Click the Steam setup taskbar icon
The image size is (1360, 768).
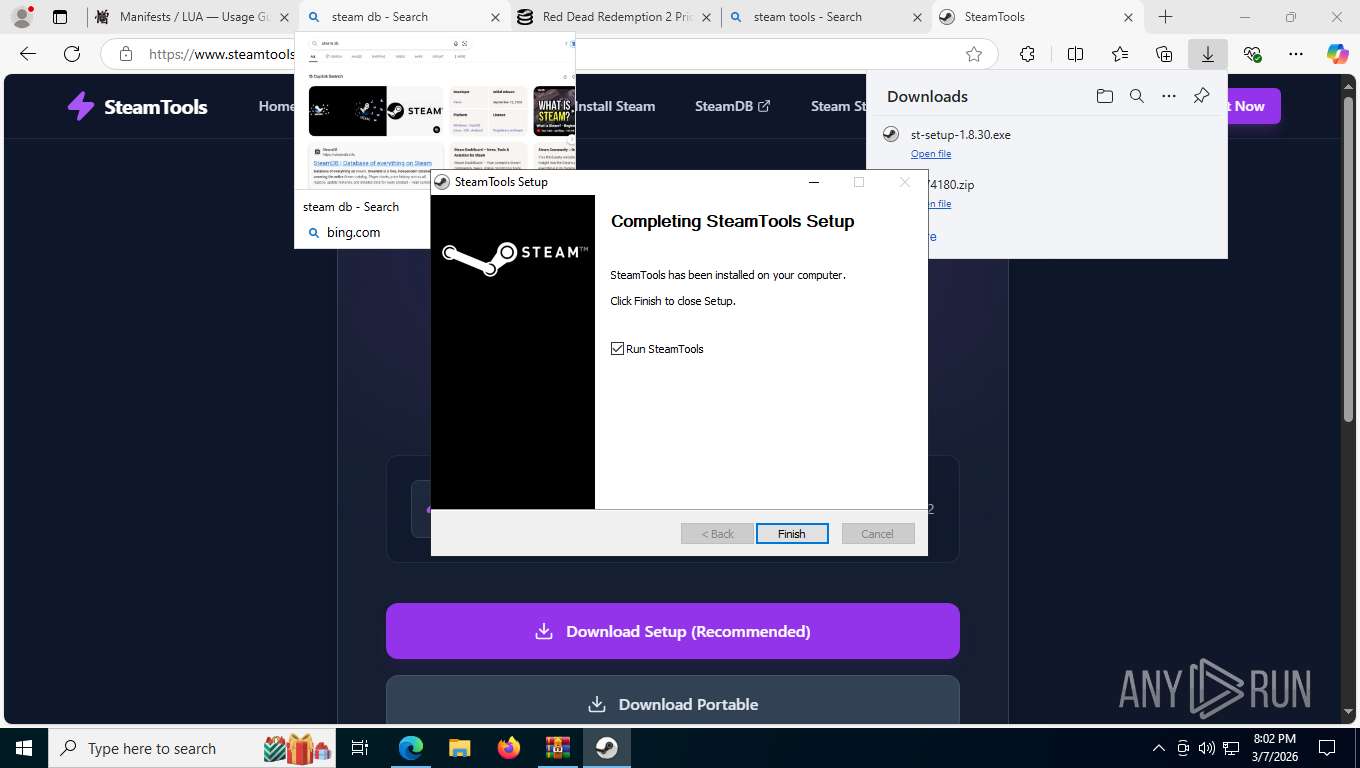click(606, 748)
